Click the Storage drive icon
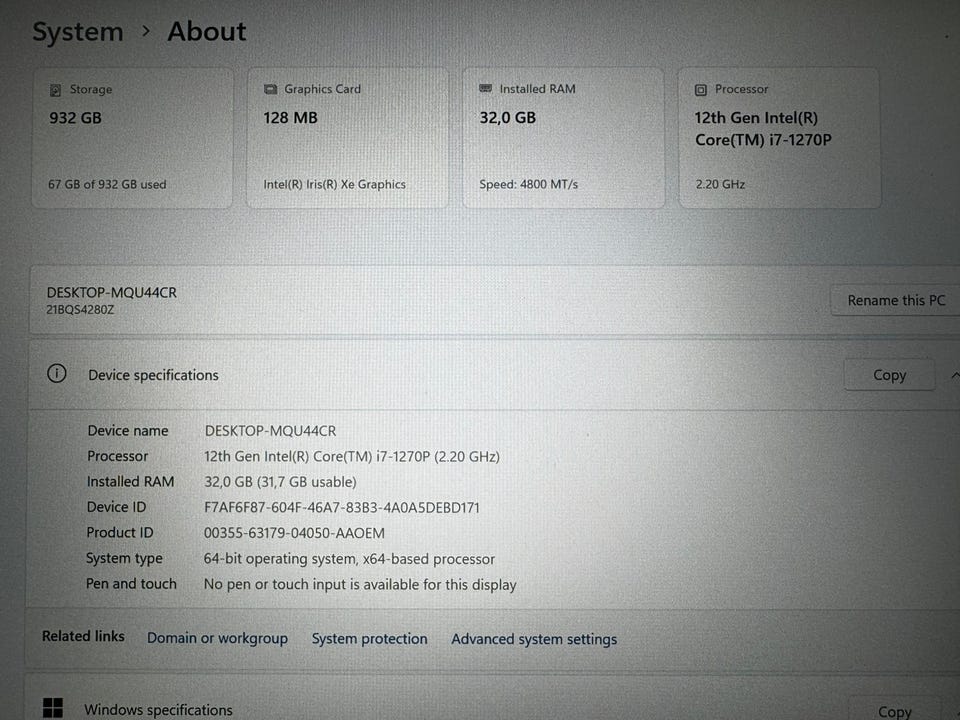960x720 pixels. (x=56, y=90)
